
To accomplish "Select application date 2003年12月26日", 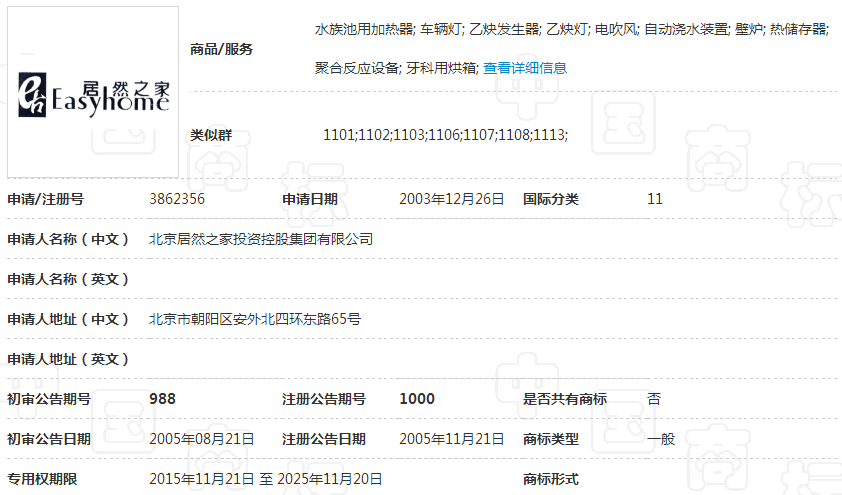I will (x=451, y=199).
